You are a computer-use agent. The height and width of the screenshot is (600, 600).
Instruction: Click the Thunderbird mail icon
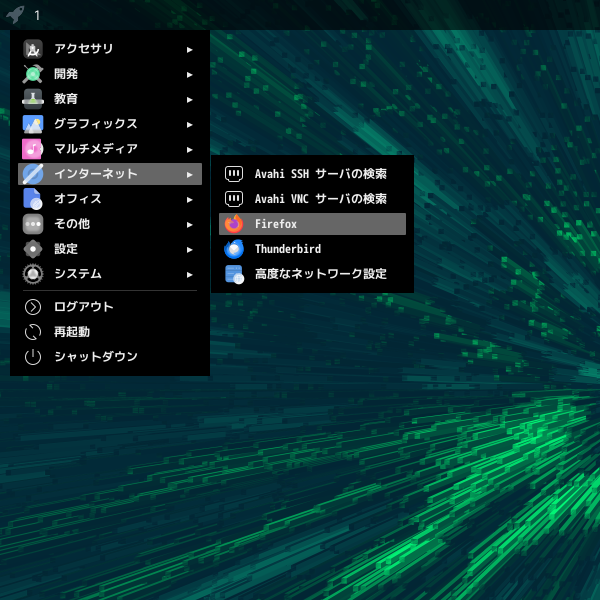pyautogui.click(x=234, y=249)
